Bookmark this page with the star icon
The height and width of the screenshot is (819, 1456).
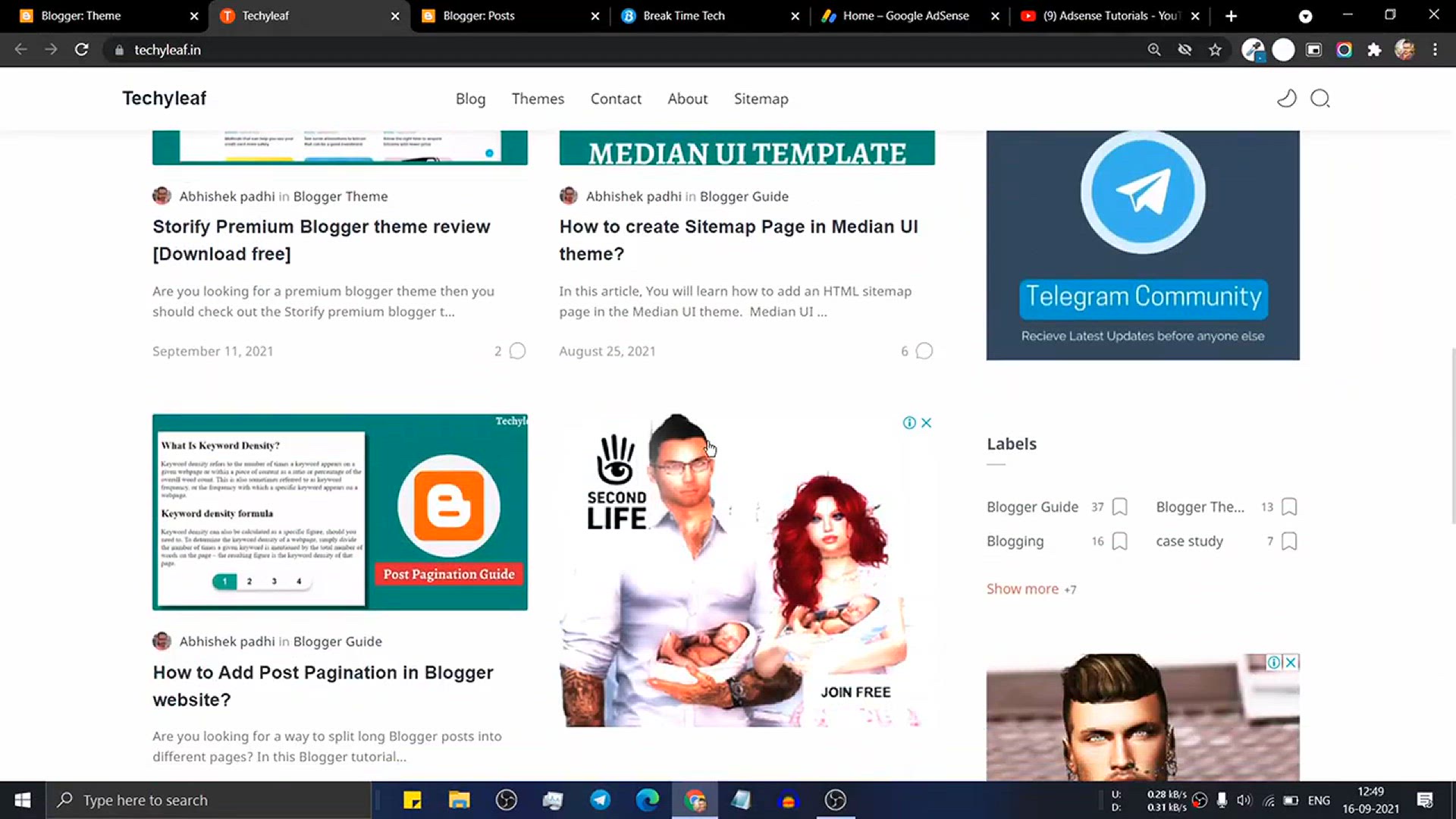1215,50
